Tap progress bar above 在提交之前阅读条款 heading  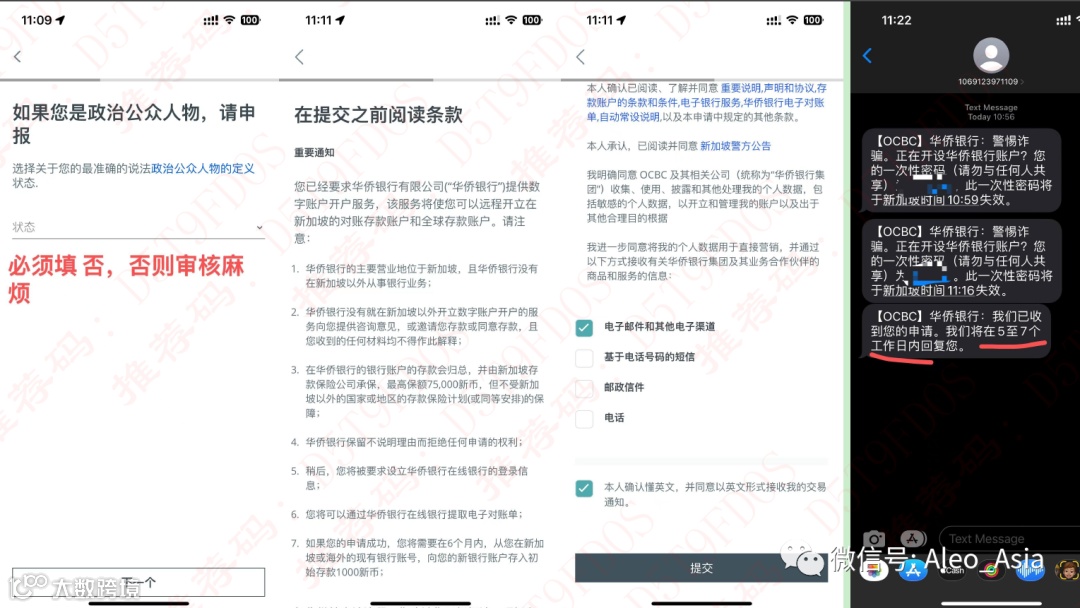click(419, 80)
